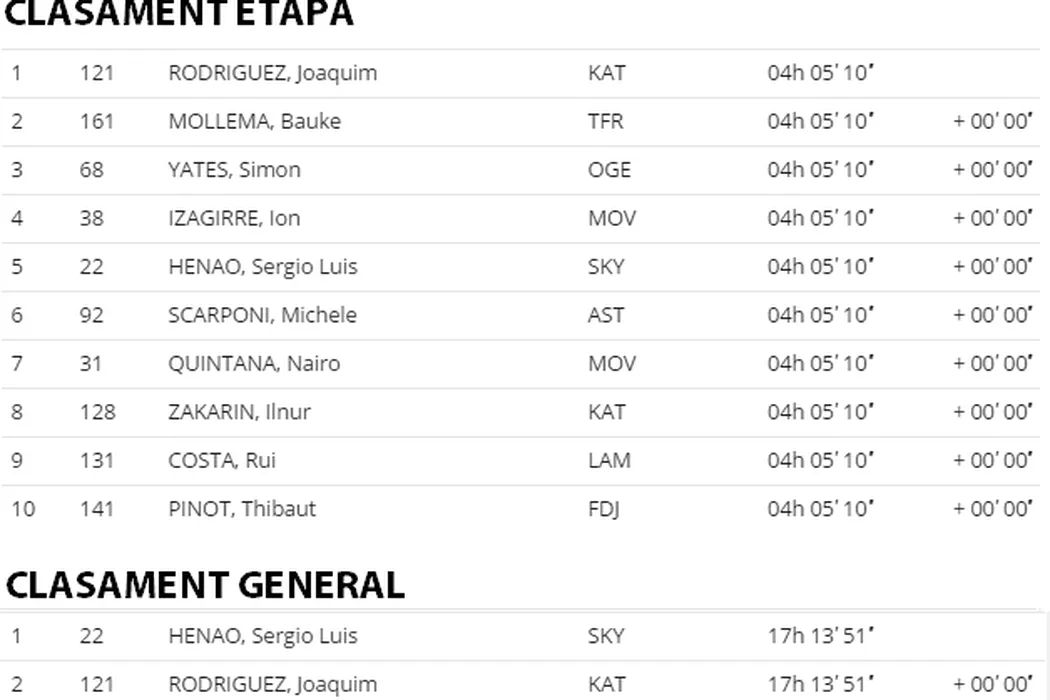Image resolution: width=1050 pixels, height=700 pixels.
Task: Click on QUINTANA, Nairo rider name
Action: pos(254,363)
